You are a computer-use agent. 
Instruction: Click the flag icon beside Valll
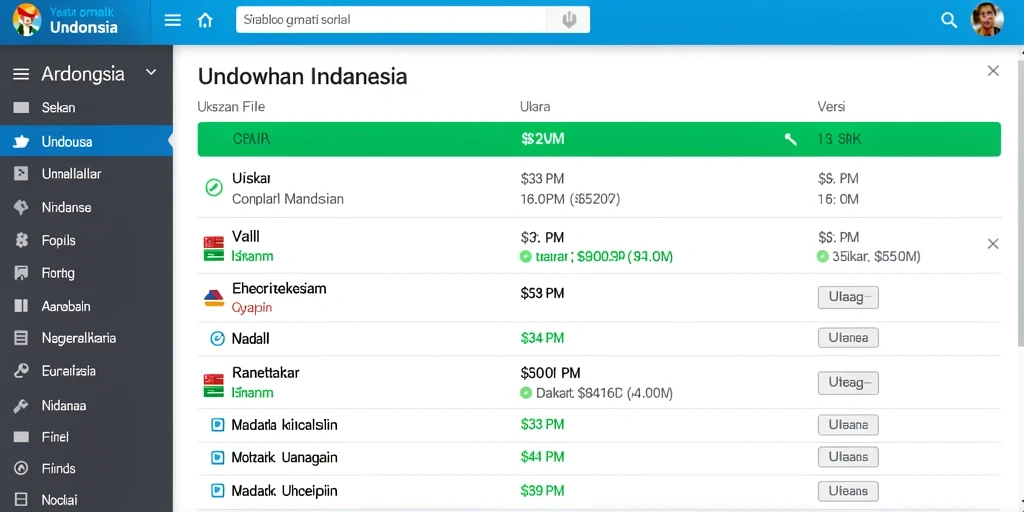[x=214, y=248]
